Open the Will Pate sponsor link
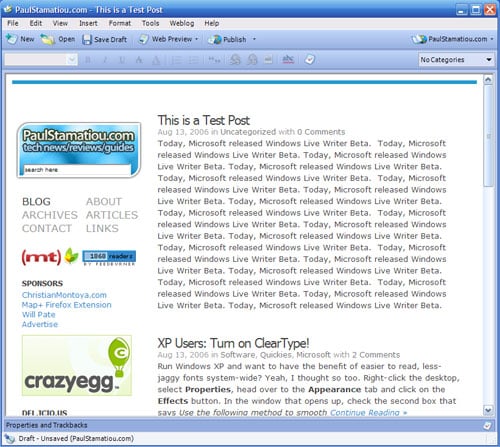500x447 pixels. (39, 314)
